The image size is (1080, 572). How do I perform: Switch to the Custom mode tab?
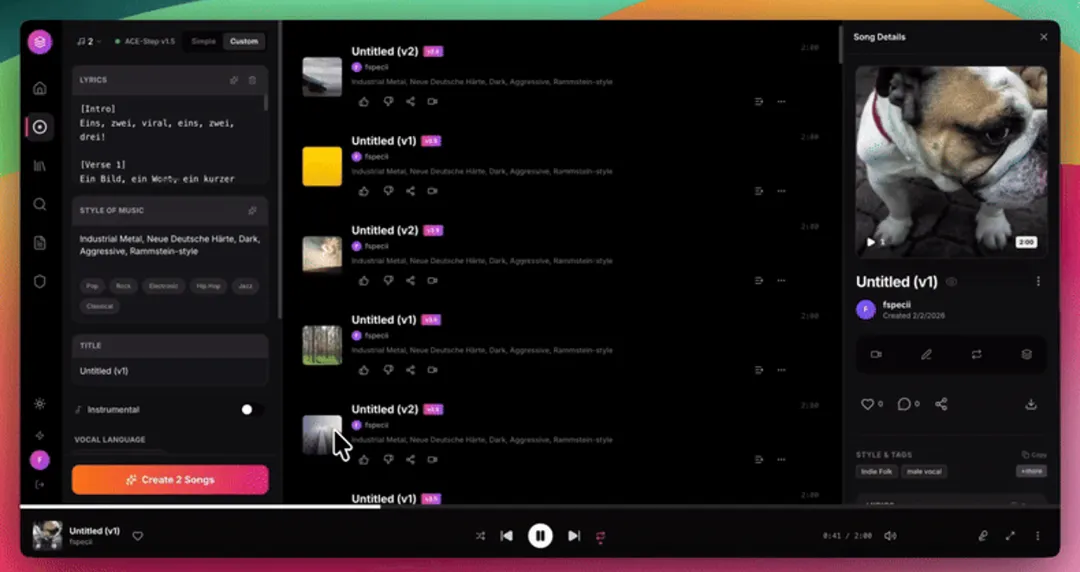click(244, 41)
